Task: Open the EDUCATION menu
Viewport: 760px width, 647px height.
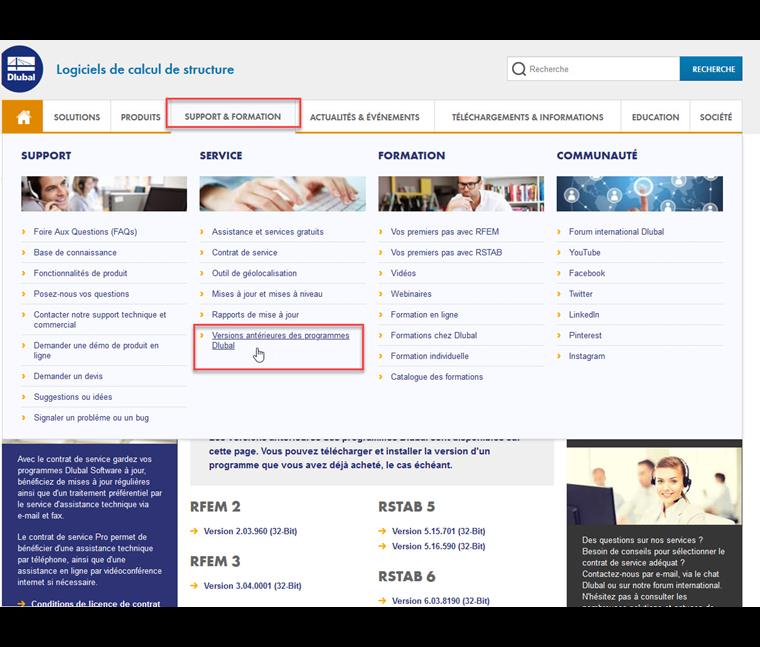Action: [655, 117]
